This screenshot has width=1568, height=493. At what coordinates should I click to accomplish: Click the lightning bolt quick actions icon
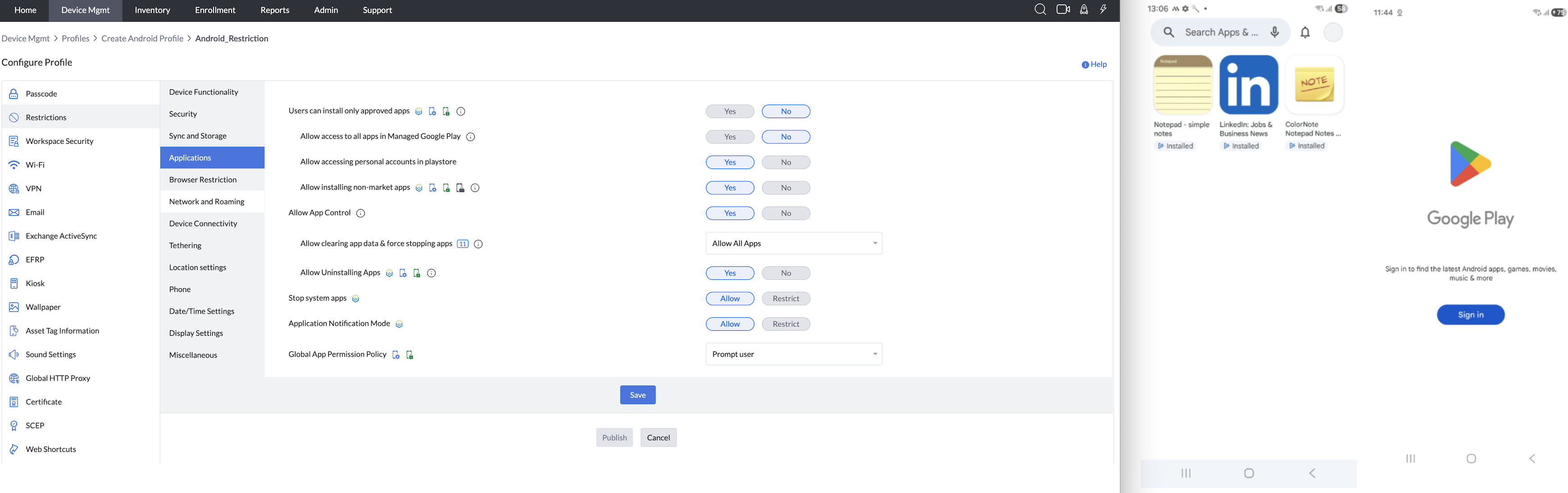coord(1104,9)
